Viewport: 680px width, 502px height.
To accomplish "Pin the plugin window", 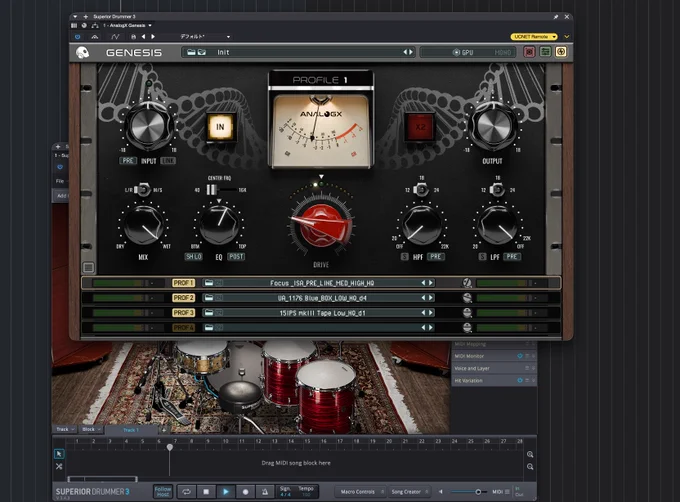I will coord(556,16).
